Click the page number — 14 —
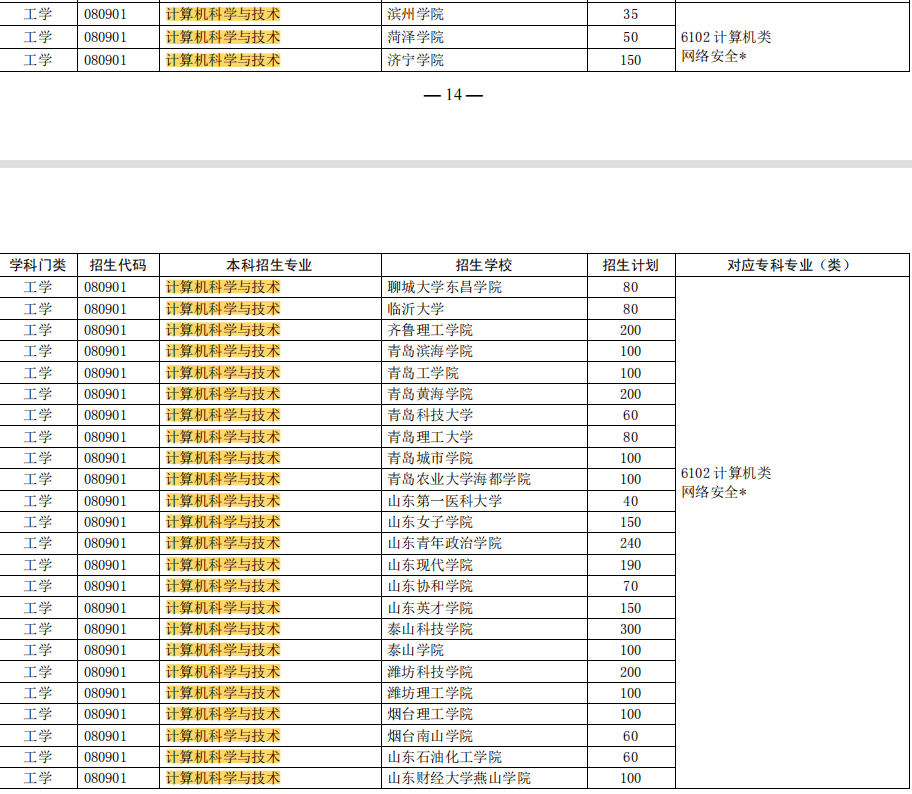This screenshot has width=912, height=794. click(x=455, y=97)
